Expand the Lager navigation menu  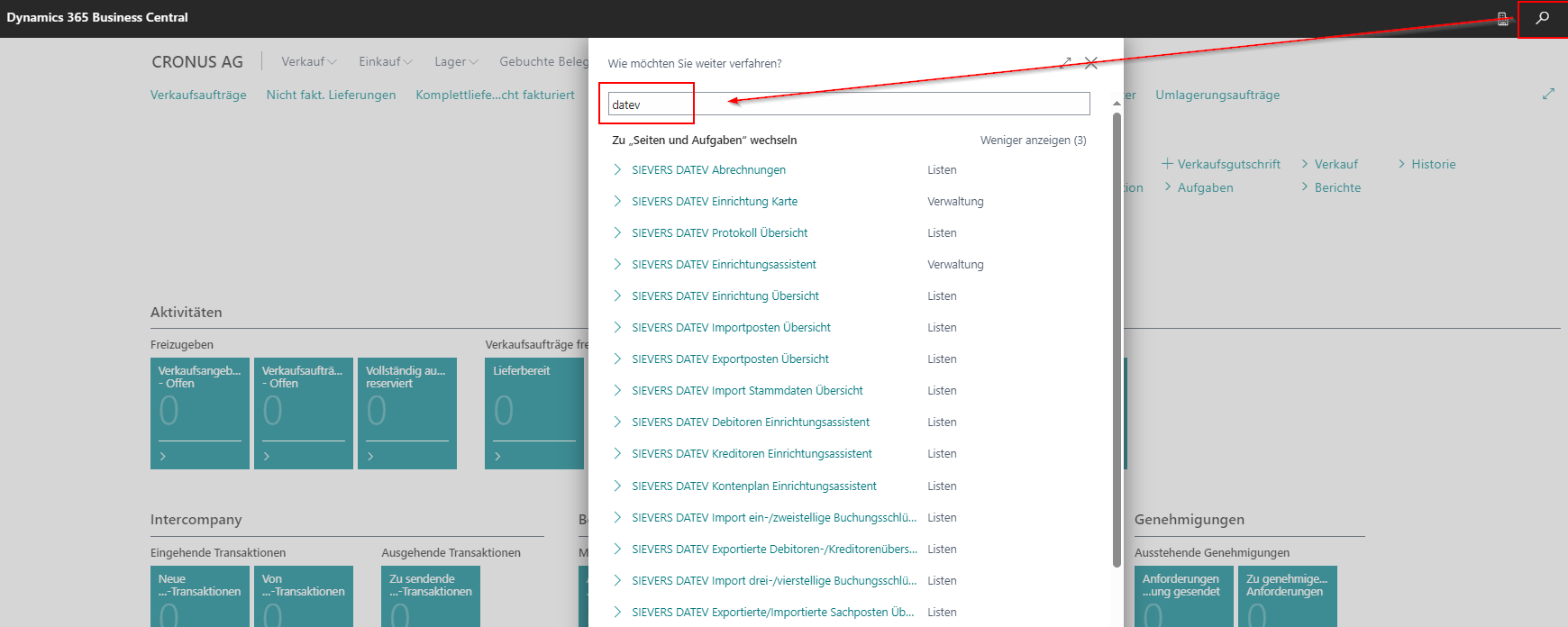click(455, 61)
